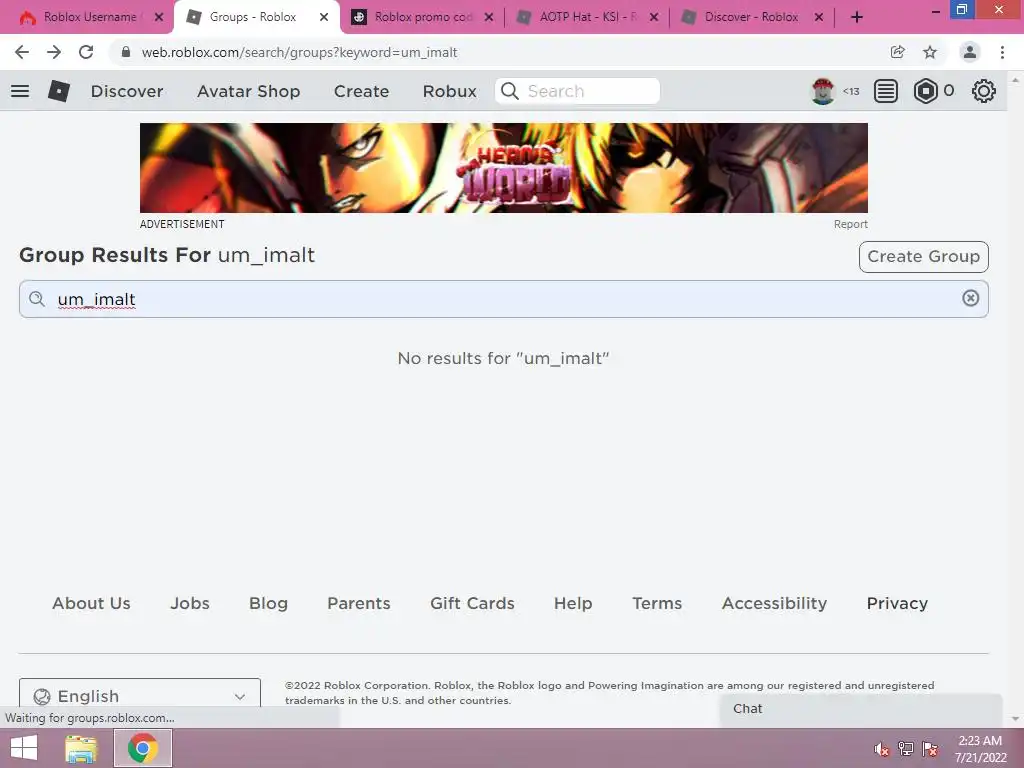Open Windows Start menu
1024x768 pixels.
pos(24,748)
